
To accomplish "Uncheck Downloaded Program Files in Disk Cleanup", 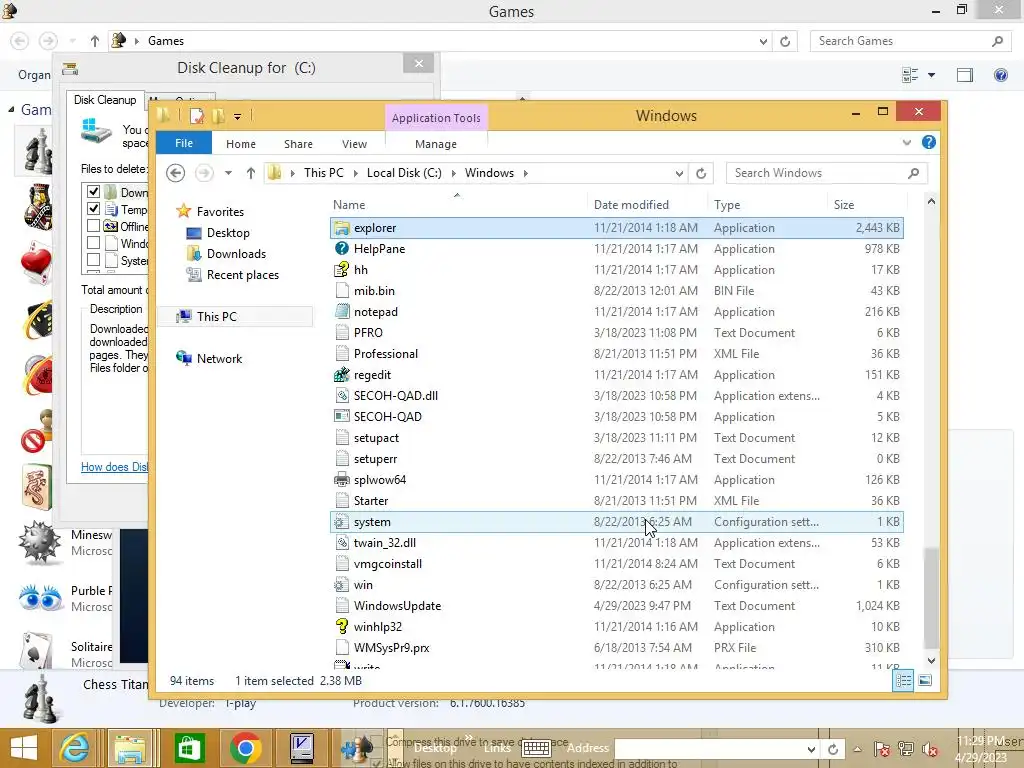I will (93, 191).
